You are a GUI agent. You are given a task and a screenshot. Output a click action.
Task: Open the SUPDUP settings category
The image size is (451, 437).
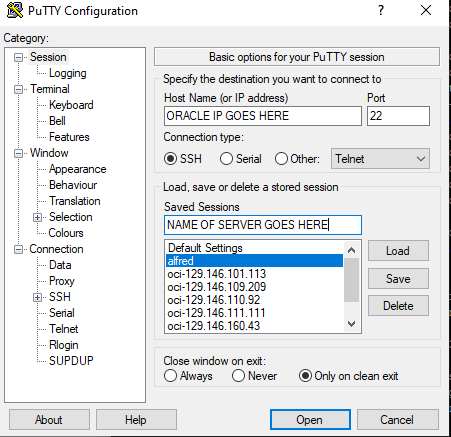[x=71, y=361]
